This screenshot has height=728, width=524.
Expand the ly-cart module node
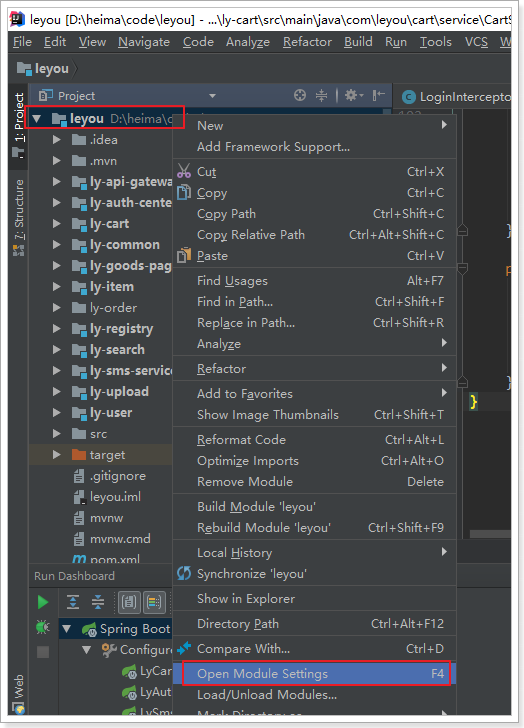57,223
